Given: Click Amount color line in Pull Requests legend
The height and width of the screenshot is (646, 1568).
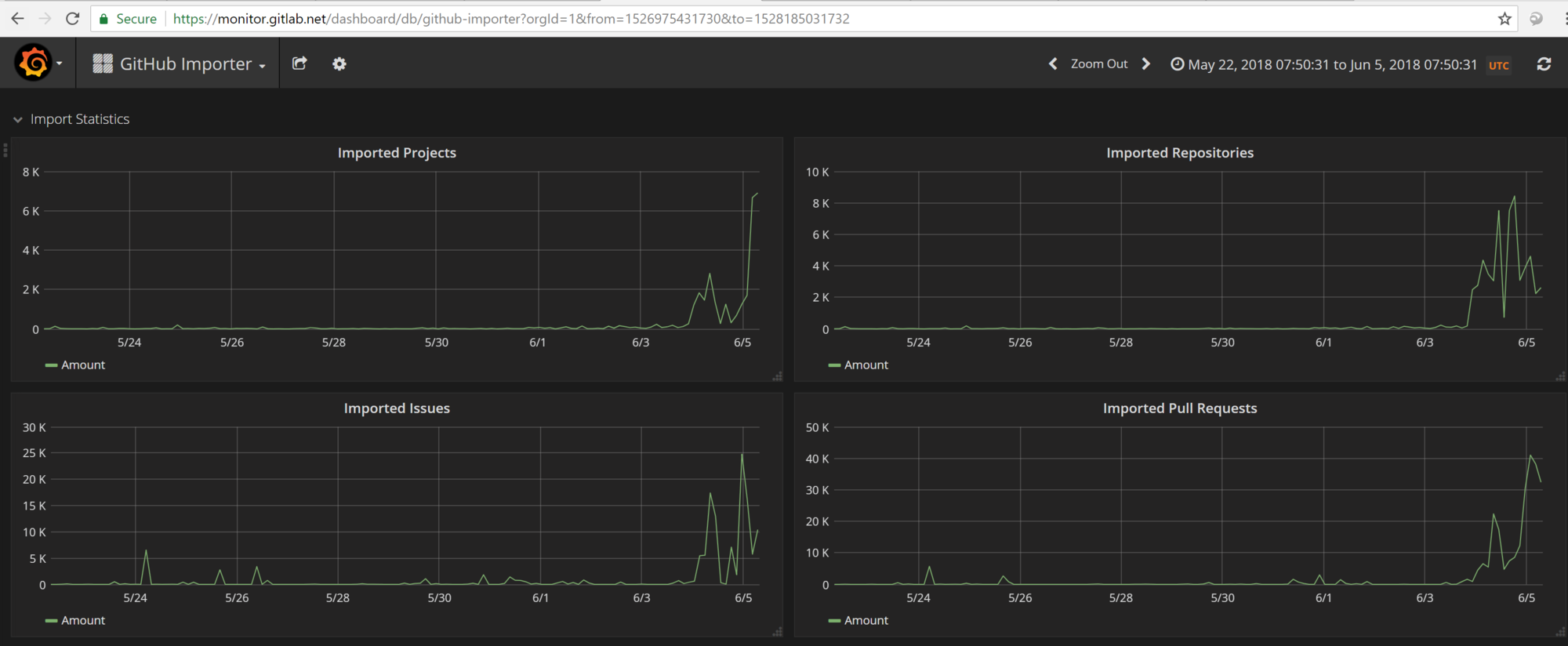Looking at the screenshot, I should (834, 621).
